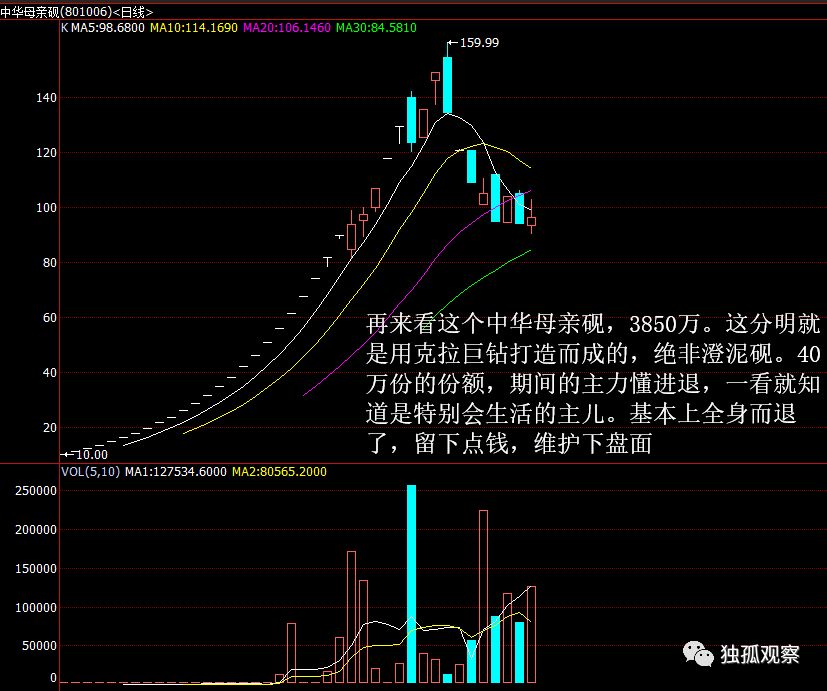Viewport: 827px width, 691px height.
Task: Select the cyan candlestick at the 159.99 peak
Action: pos(447,85)
